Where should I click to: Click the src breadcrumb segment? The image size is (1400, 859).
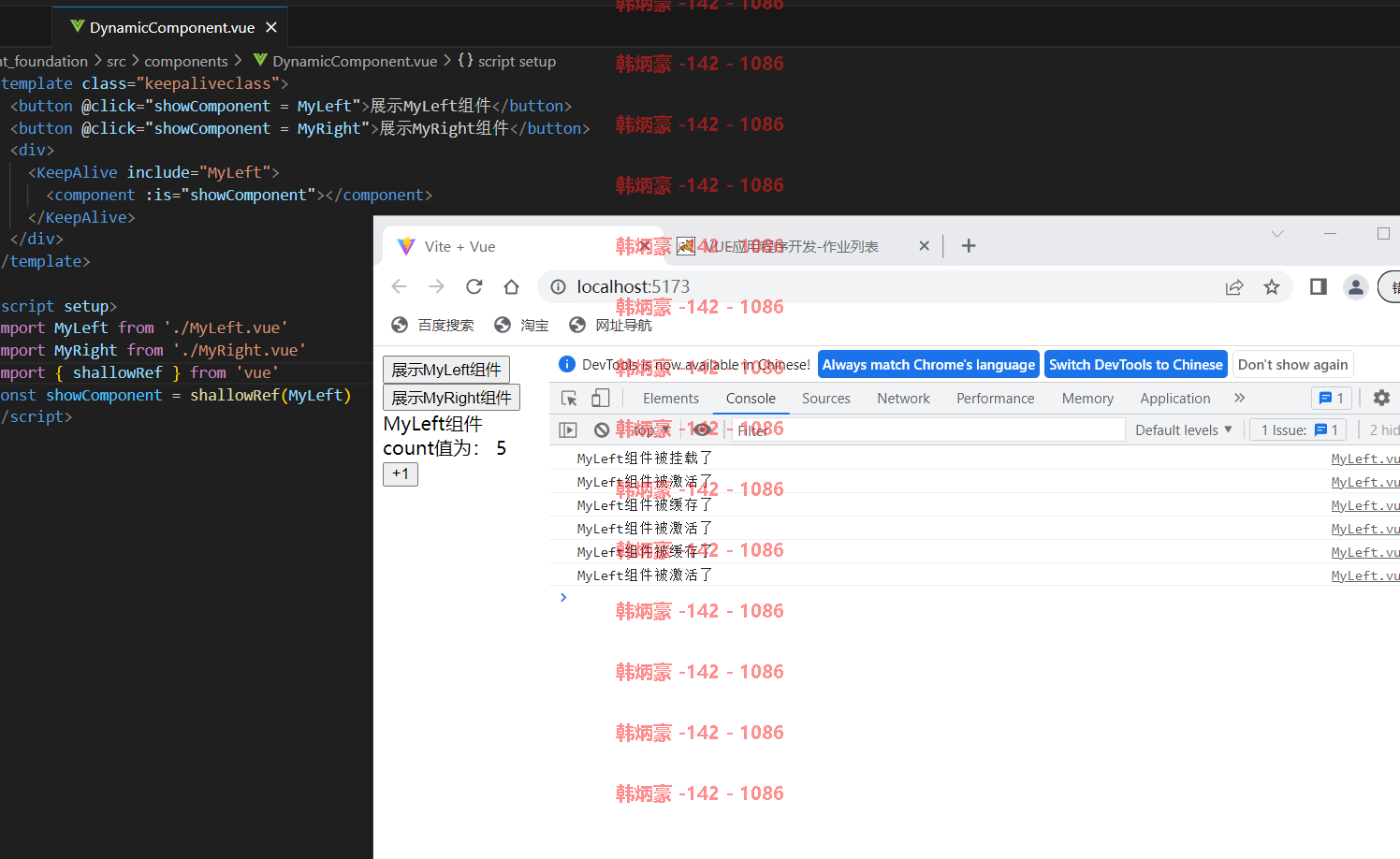point(116,61)
